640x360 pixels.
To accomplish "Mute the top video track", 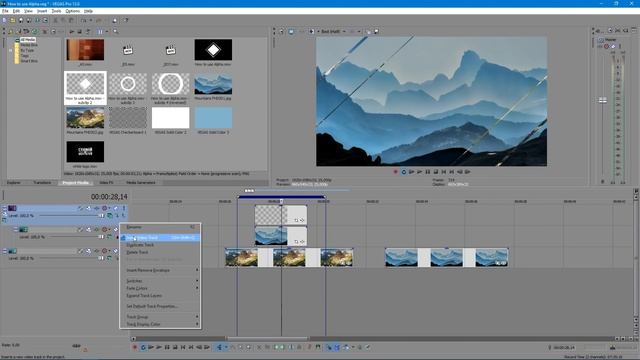I will [116, 208].
